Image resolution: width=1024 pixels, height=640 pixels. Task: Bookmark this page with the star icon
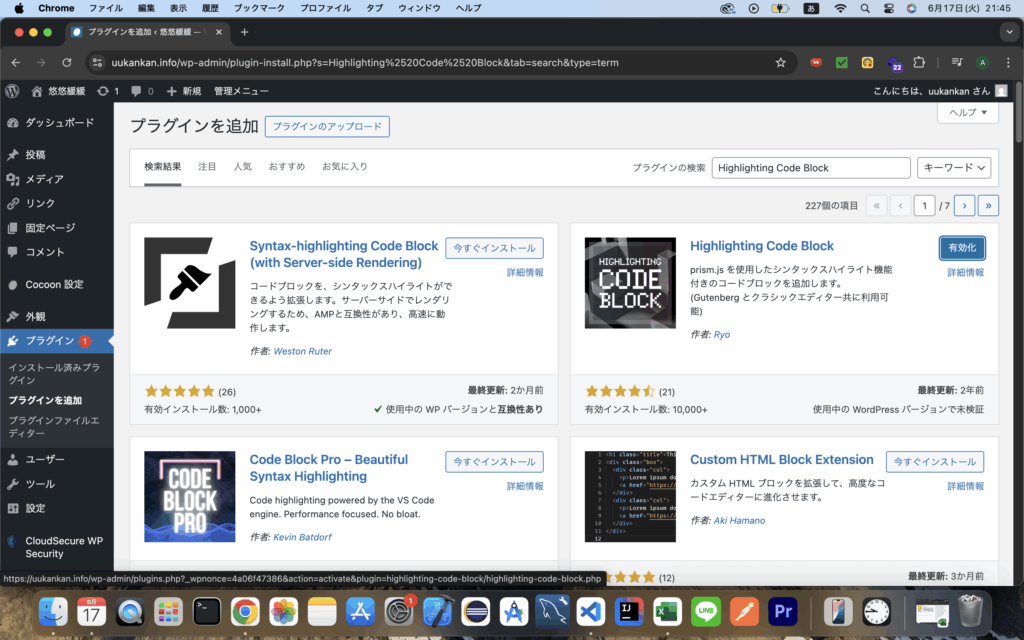click(781, 62)
